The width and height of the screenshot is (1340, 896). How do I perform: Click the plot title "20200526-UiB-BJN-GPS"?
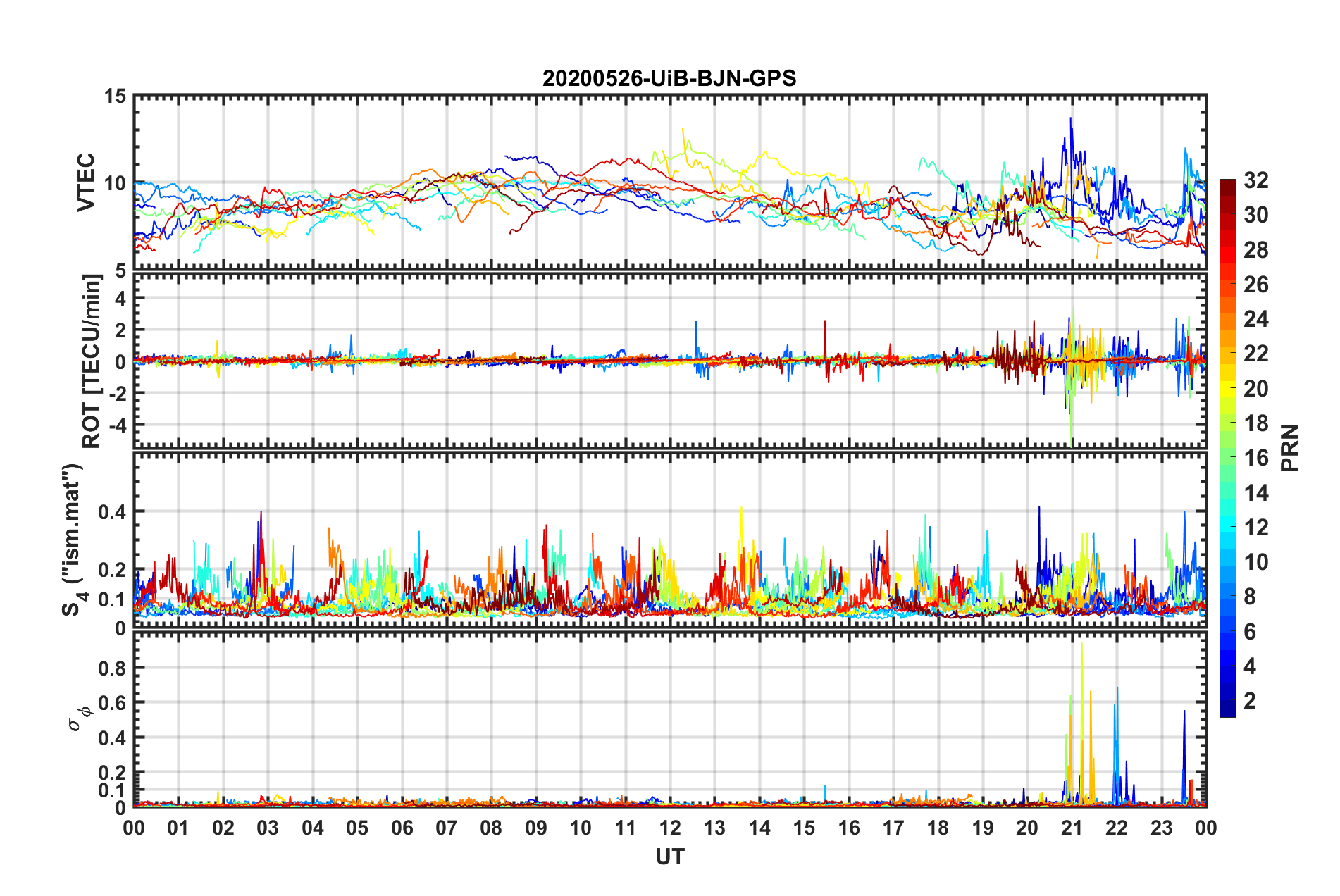(x=669, y=78)
